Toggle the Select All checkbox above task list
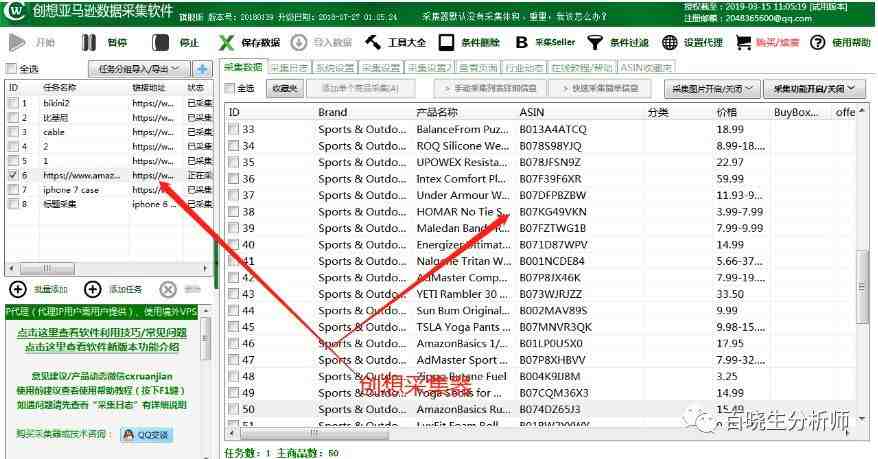This screenshot has width=878, height=459. pos(11,69)
